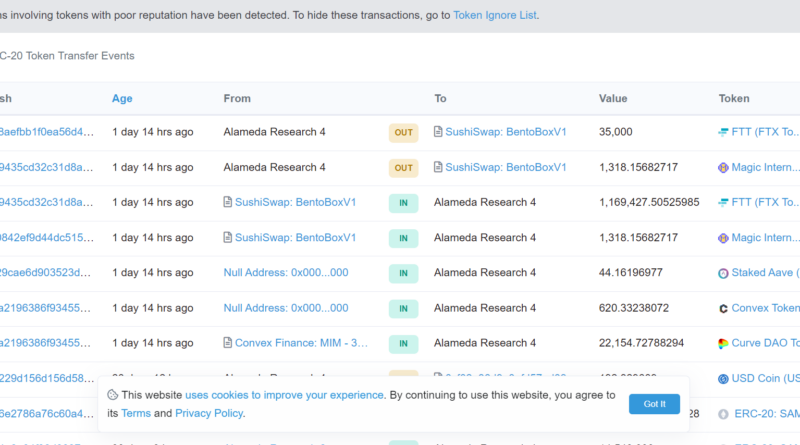Click the Age column header
The height and width of the screenshot is (445, 800).
click(x=122, y=98)
